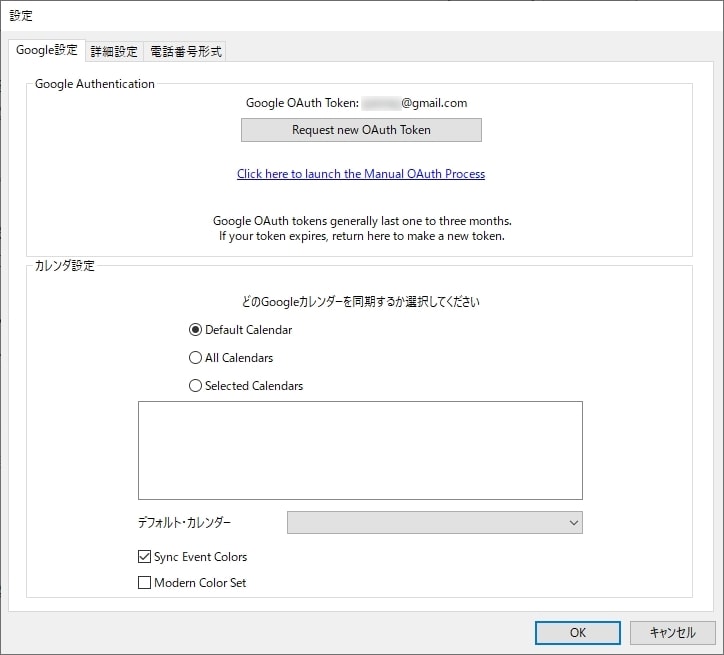Dismiss dialog with the キャンセル button

point(672,632)
